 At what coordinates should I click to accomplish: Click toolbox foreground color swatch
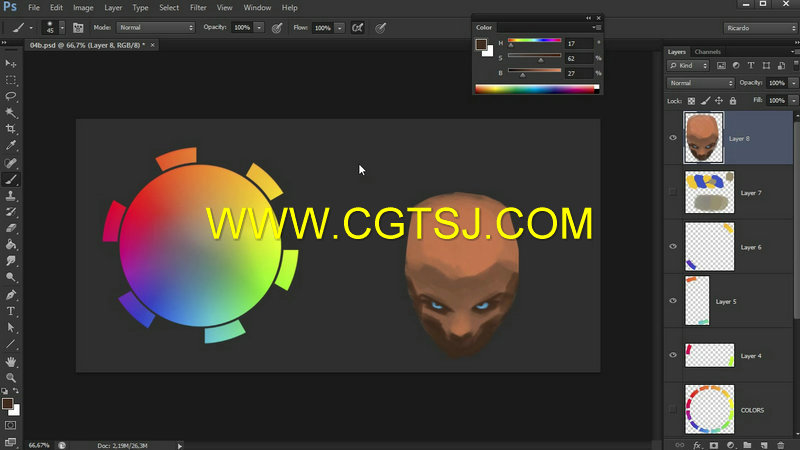tap(7, 404)
